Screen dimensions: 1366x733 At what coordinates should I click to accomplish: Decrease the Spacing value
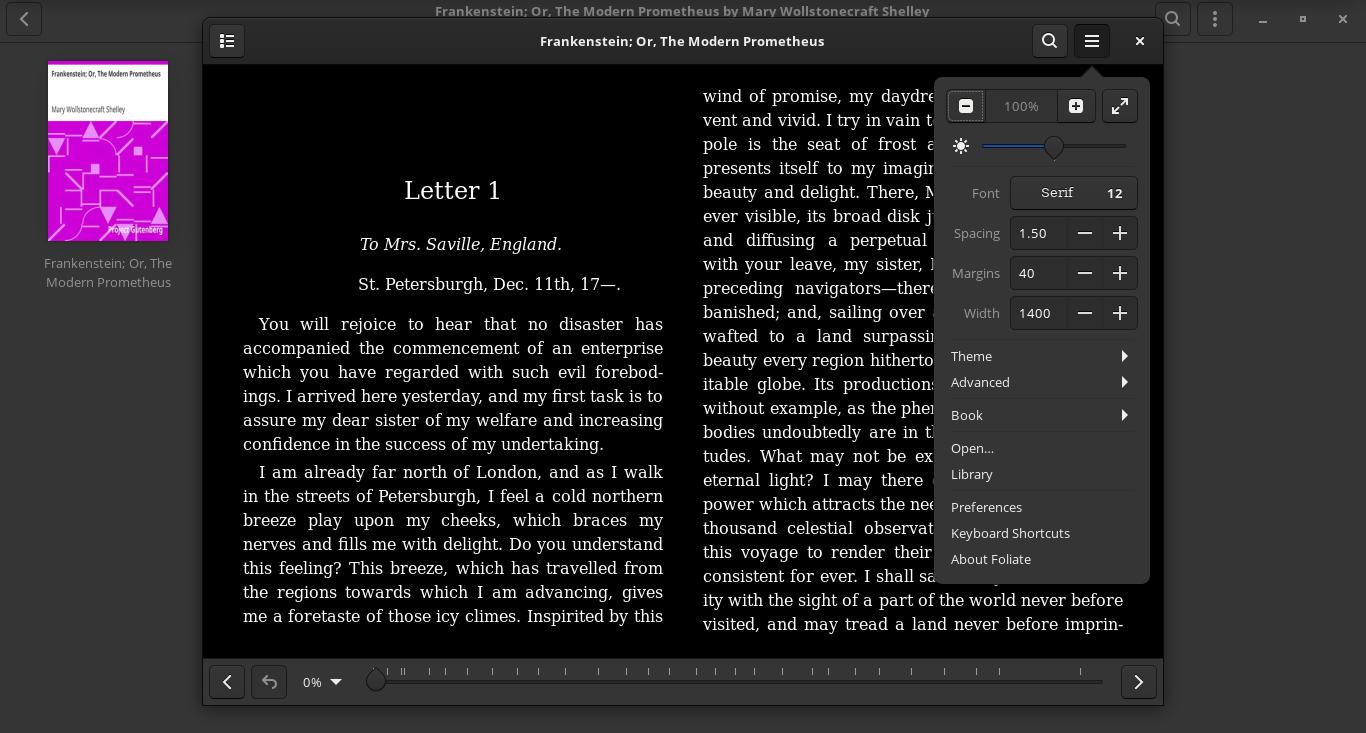(x=1084, y=233)
